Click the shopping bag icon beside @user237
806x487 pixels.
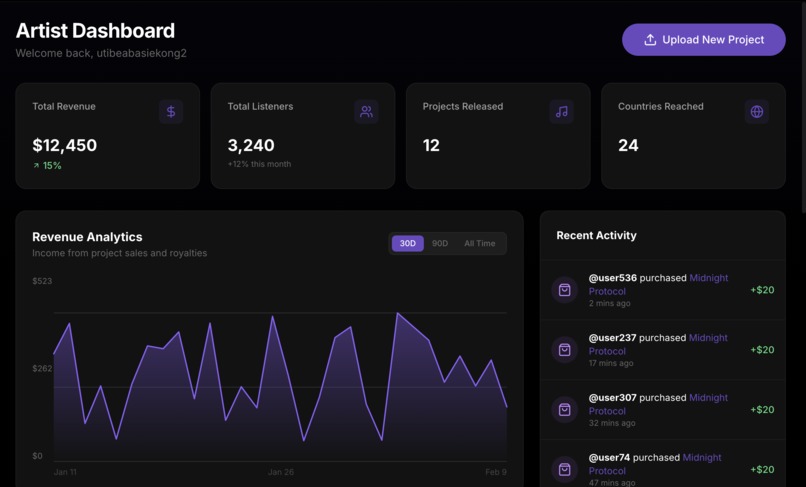pyautogui.click(x=564, y=350)
